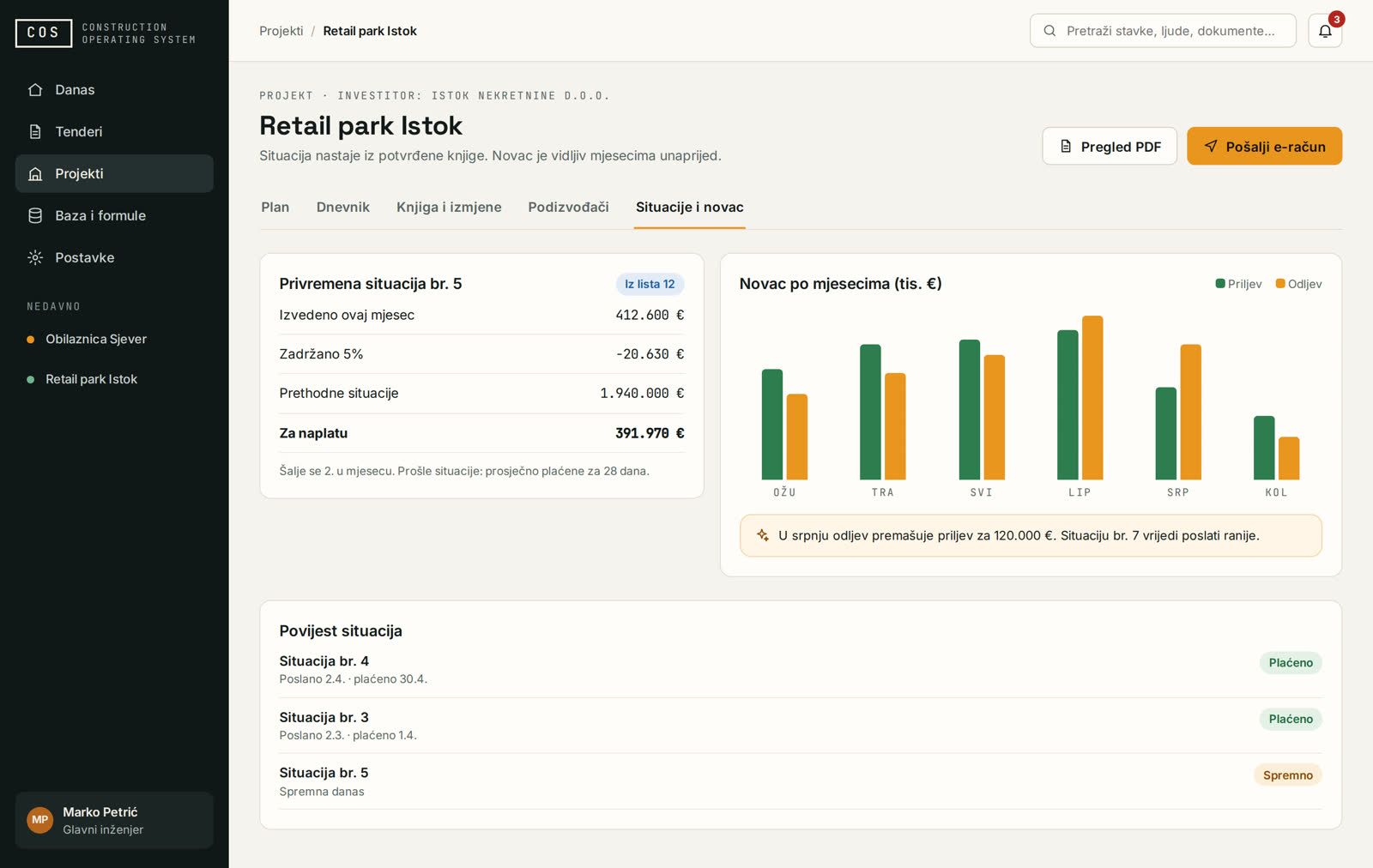Open Projekti breadcrumb link

click(281, 31)
